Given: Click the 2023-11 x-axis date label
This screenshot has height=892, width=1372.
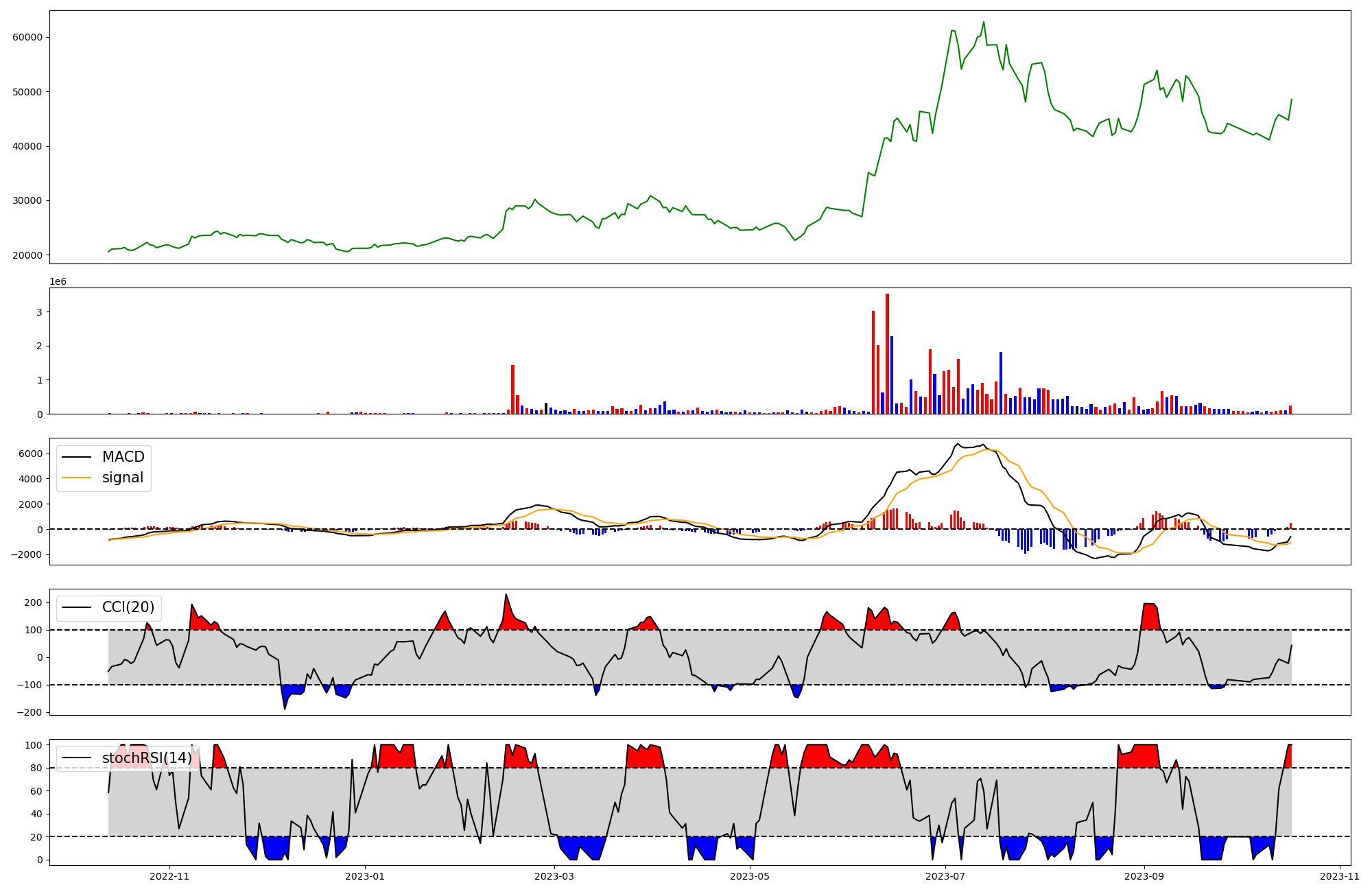Looking at the screenshot, I should coord(1340,876).
